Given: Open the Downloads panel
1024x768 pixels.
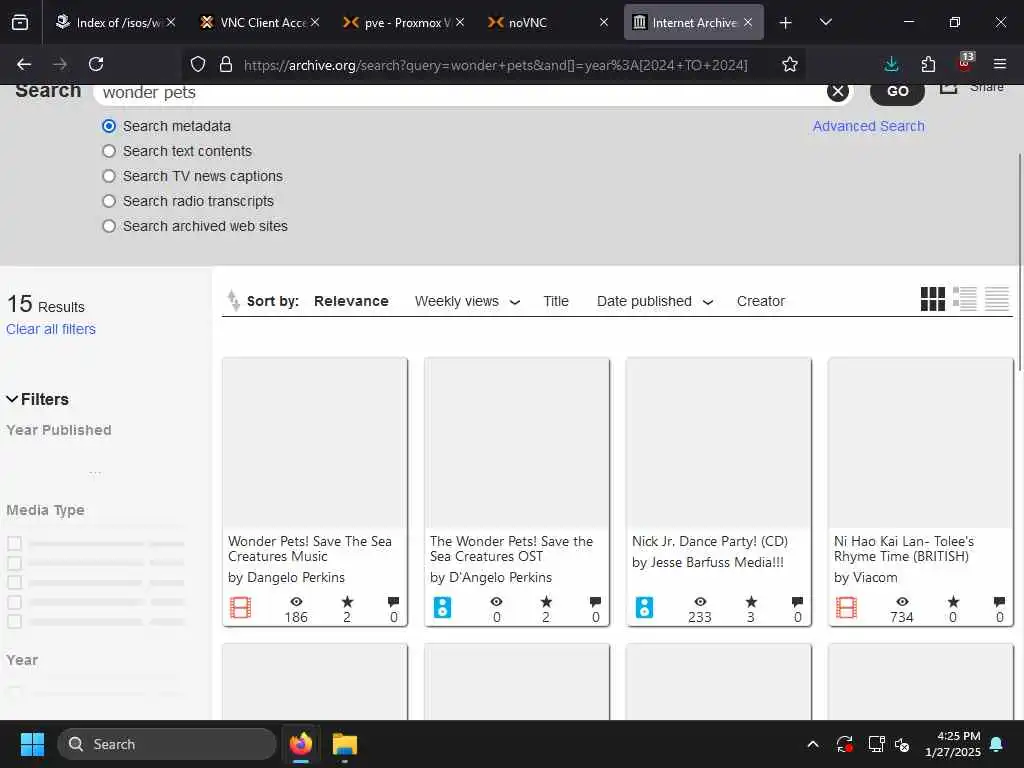Looking at the screenshot, I should click(x=891, y=64).
